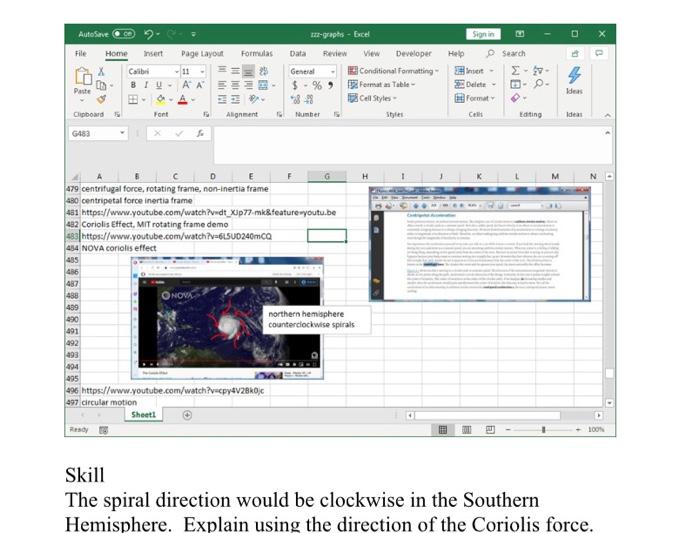The height and width of the screenshot is (533, 700).
Task: Click Merge & Center icon
Action: click(x=263, y=85)
